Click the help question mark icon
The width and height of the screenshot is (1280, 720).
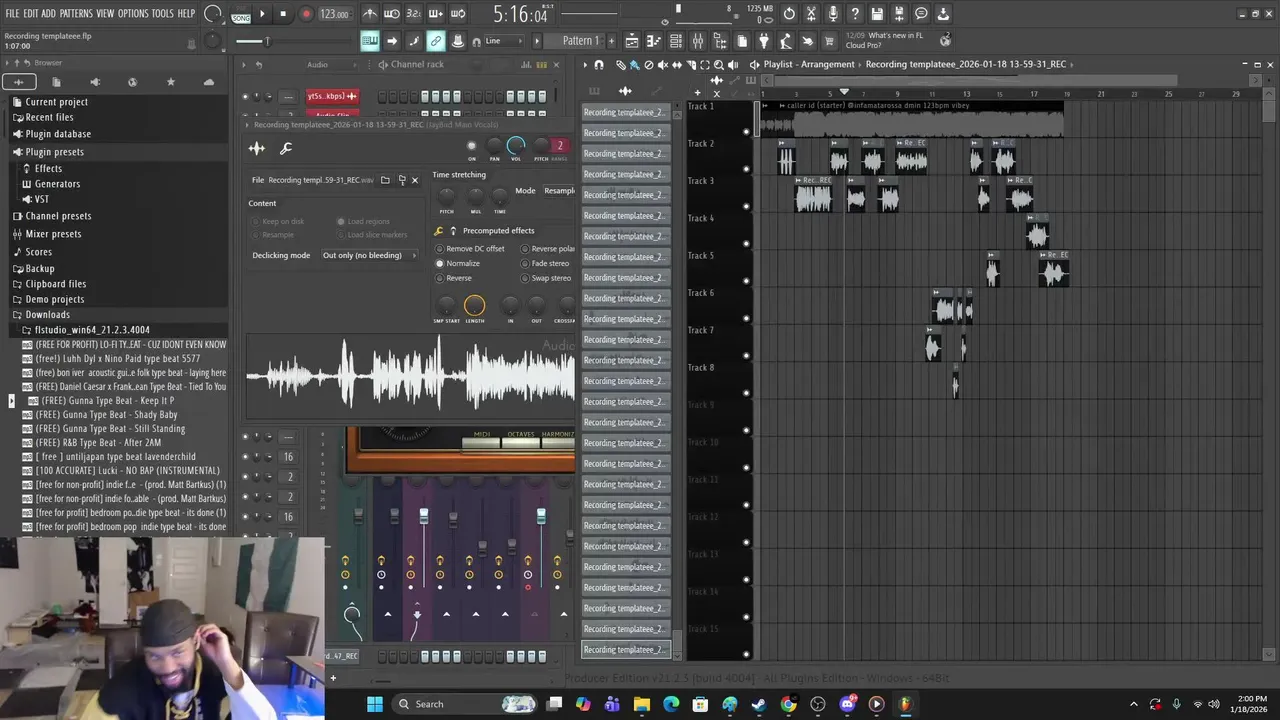[855, 14]
